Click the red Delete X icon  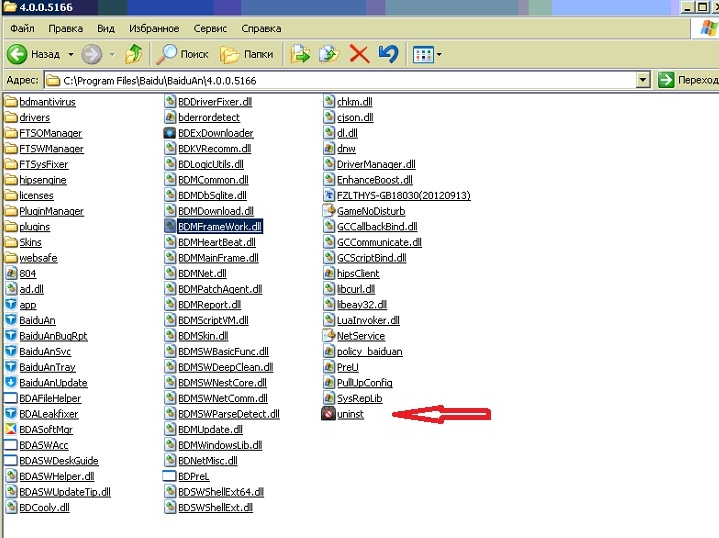[x=359, y=54]
